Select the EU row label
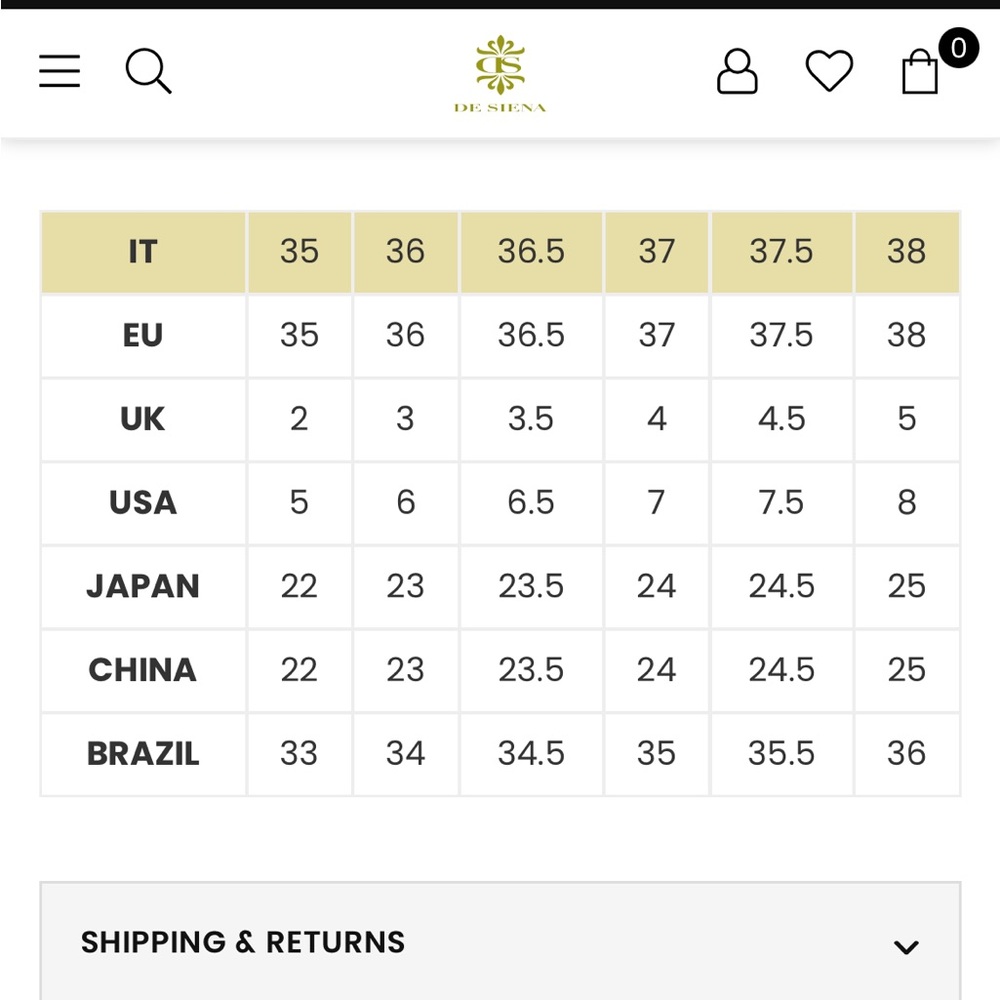 click(143, 335)
